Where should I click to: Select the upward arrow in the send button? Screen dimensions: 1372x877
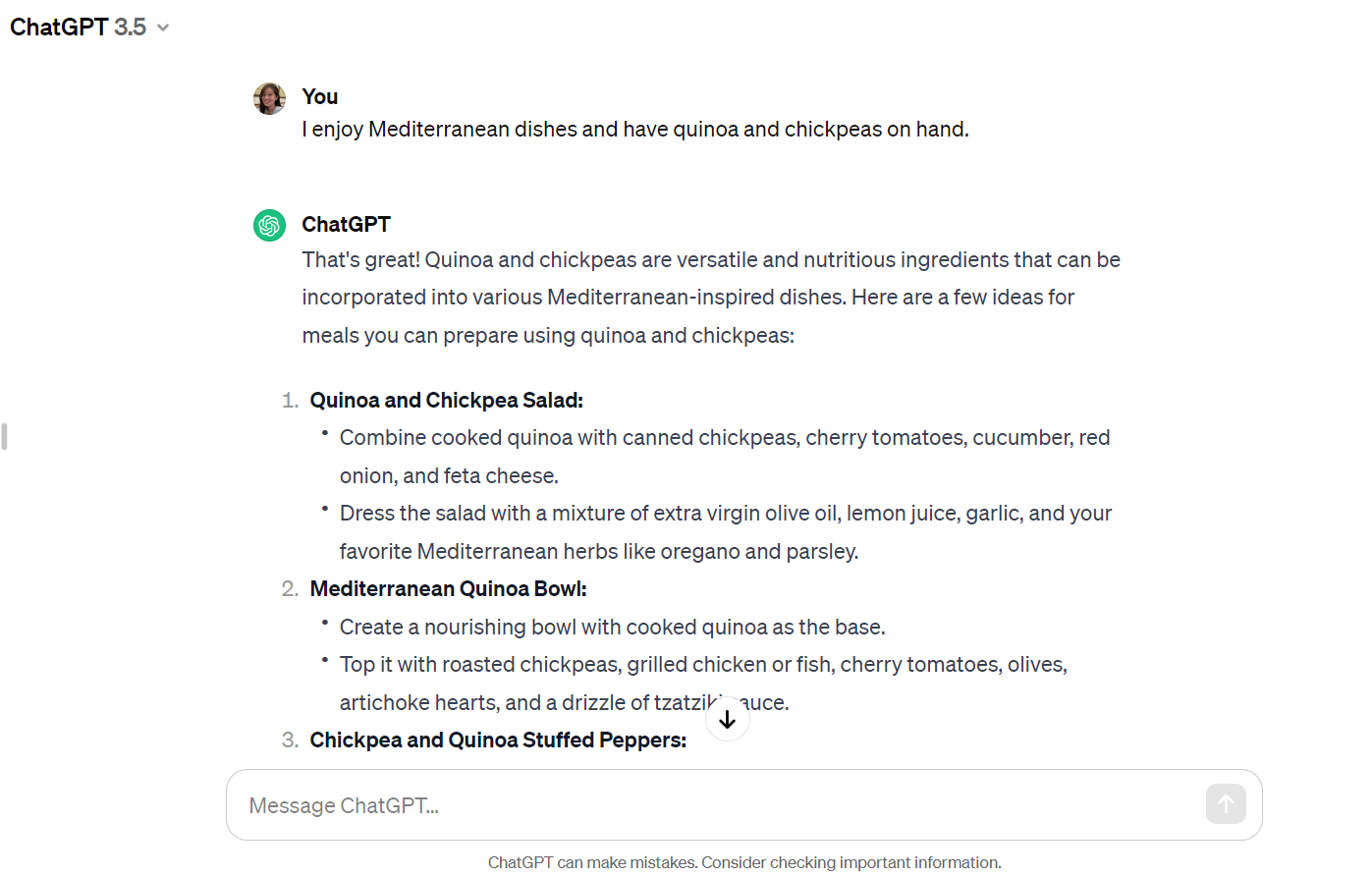pyautogui.click(x=1225, y=803)
